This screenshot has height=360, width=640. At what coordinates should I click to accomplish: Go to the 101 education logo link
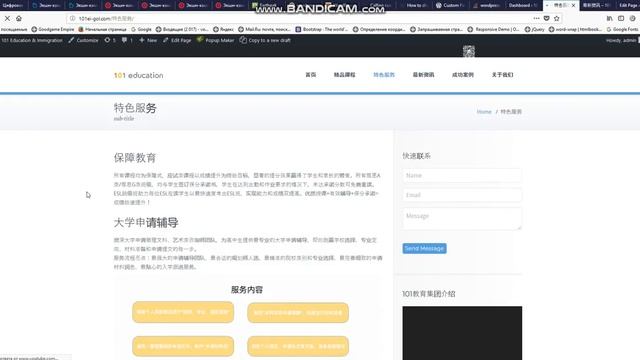tap(138, 75)
